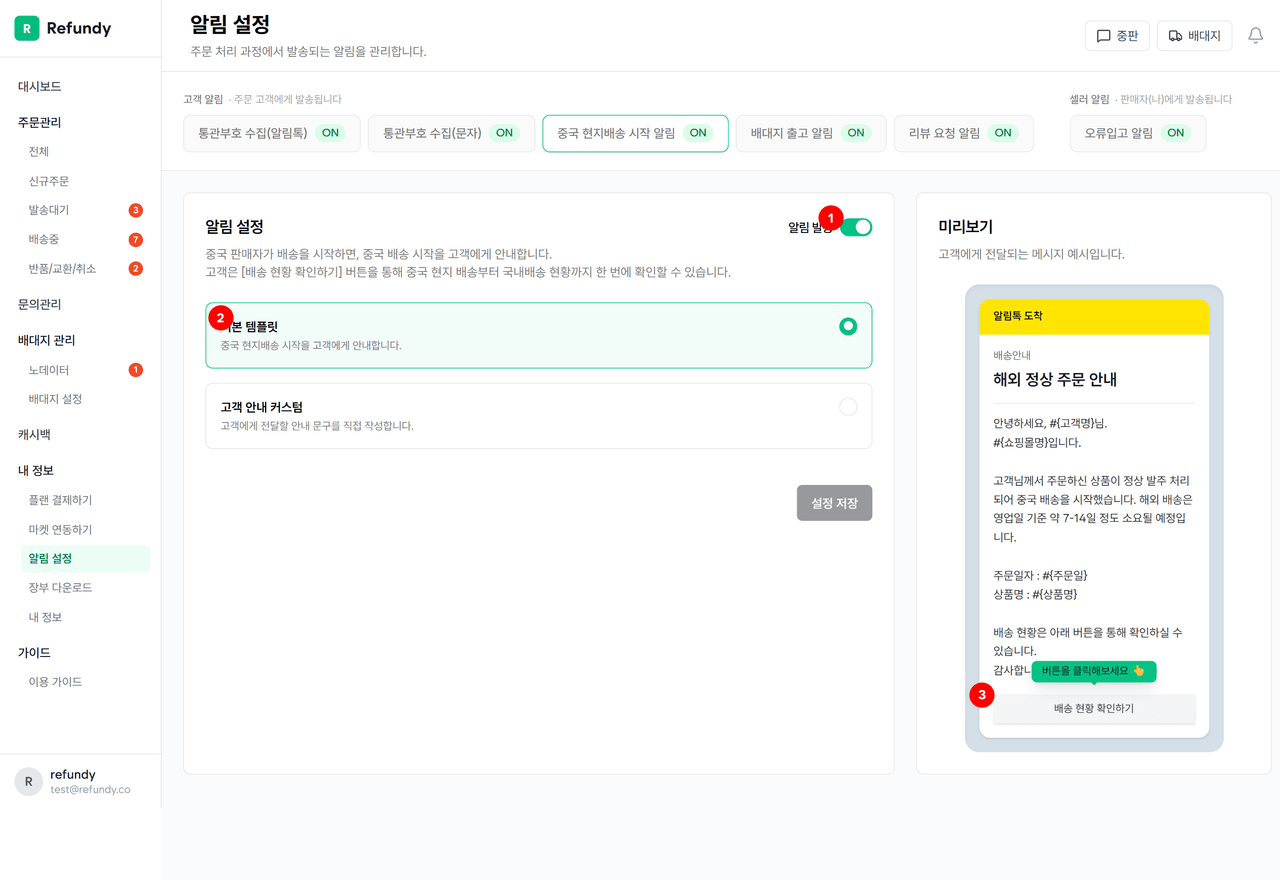Open 전체 orders list
1280x880 pixels.
tap(39, 152)
